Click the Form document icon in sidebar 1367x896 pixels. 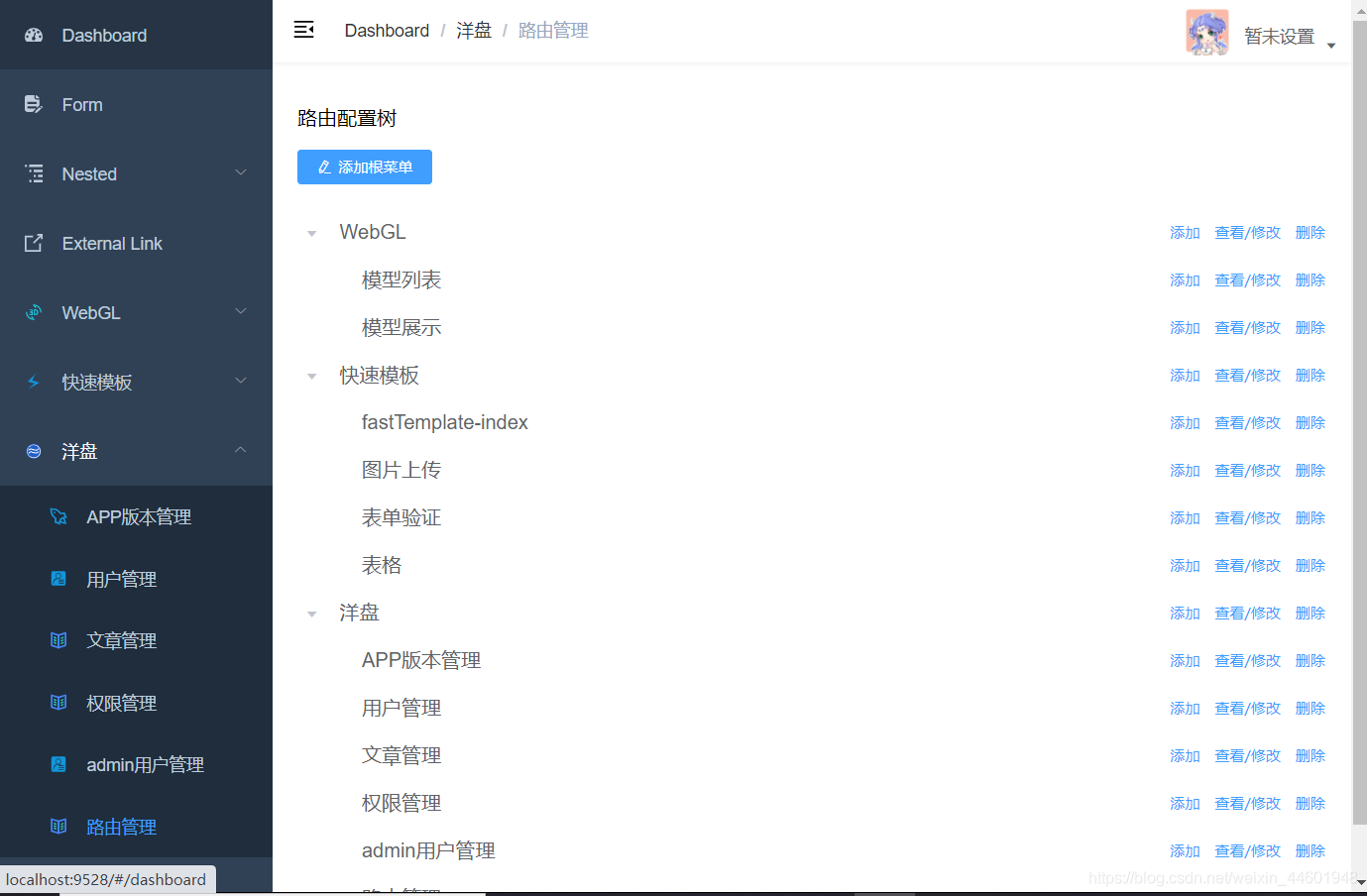tap(34, 104)
